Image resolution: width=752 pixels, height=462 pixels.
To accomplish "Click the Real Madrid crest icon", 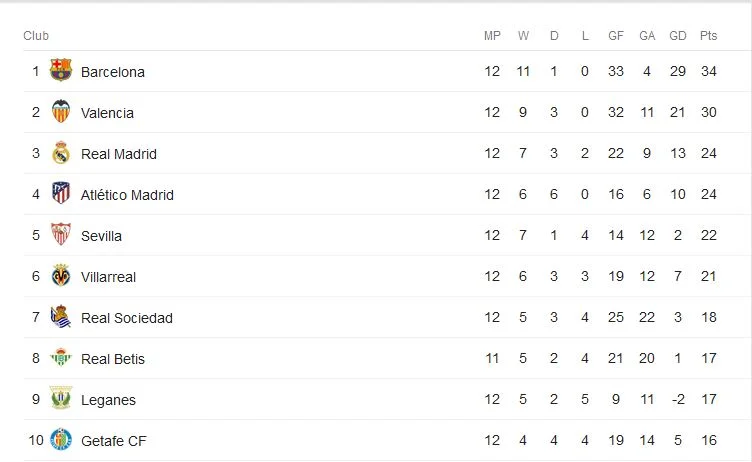I will click(61, 153).
